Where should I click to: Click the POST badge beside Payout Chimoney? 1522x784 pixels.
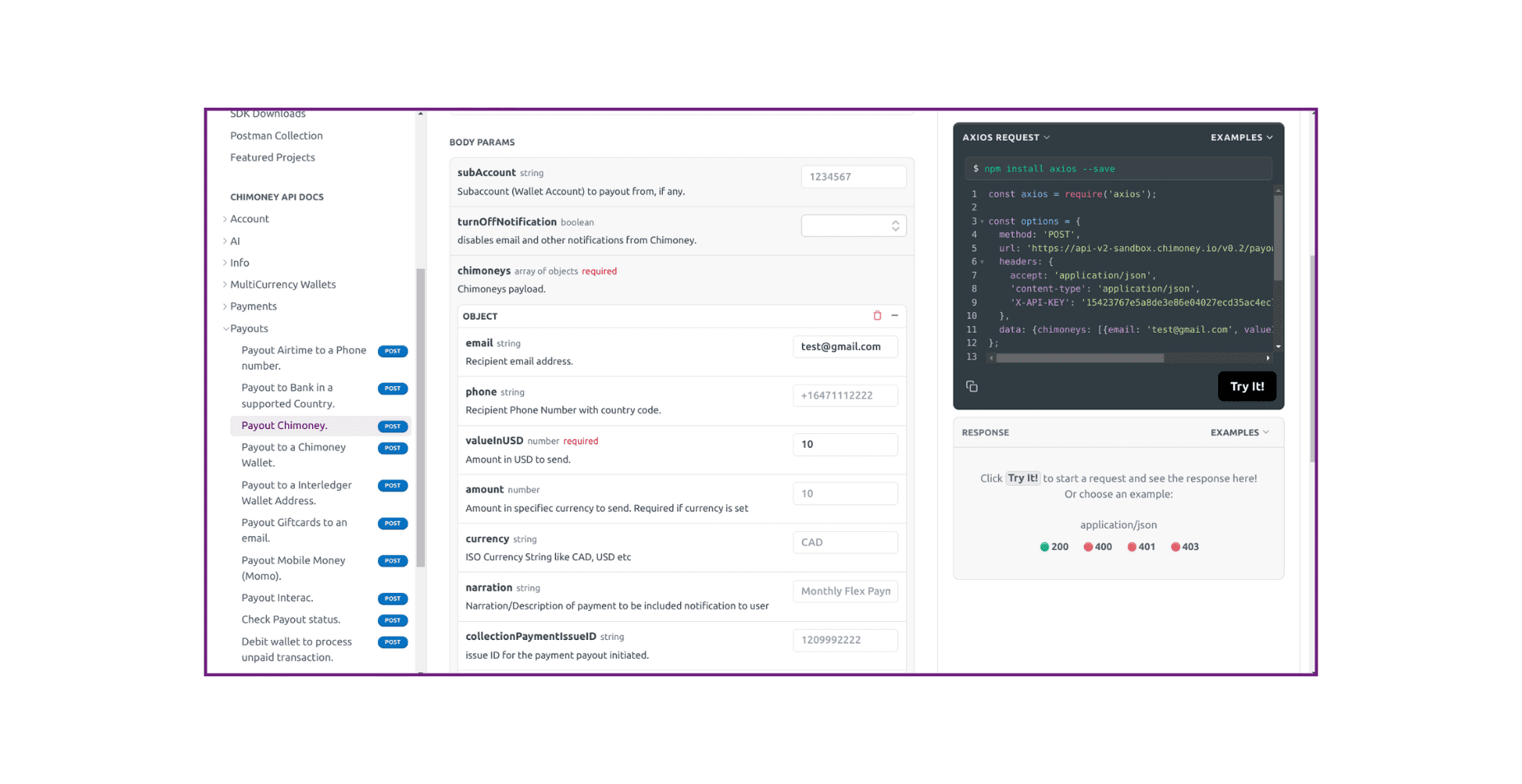click(x=393, y=427)
